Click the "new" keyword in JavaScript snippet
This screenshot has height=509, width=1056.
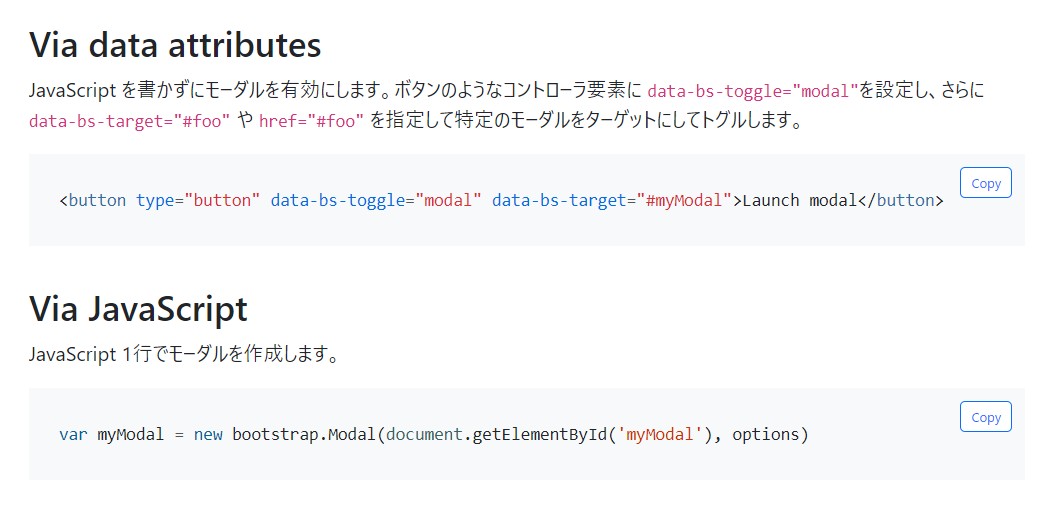click(208, 434)
